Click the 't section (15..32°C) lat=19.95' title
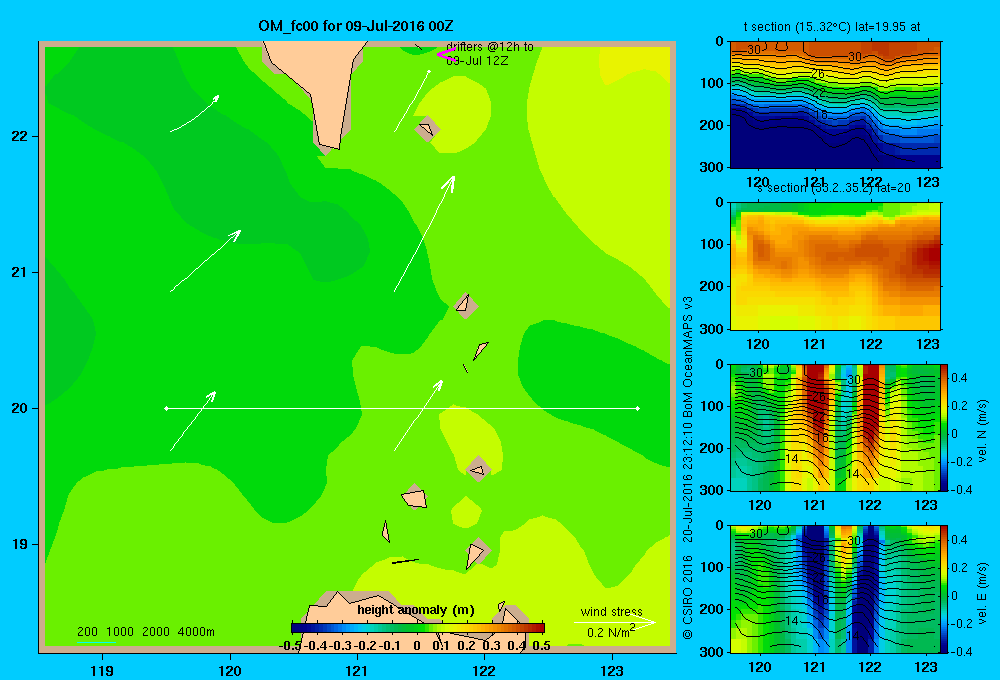This screenshot has height=680, width=1000. pos(832,27)
